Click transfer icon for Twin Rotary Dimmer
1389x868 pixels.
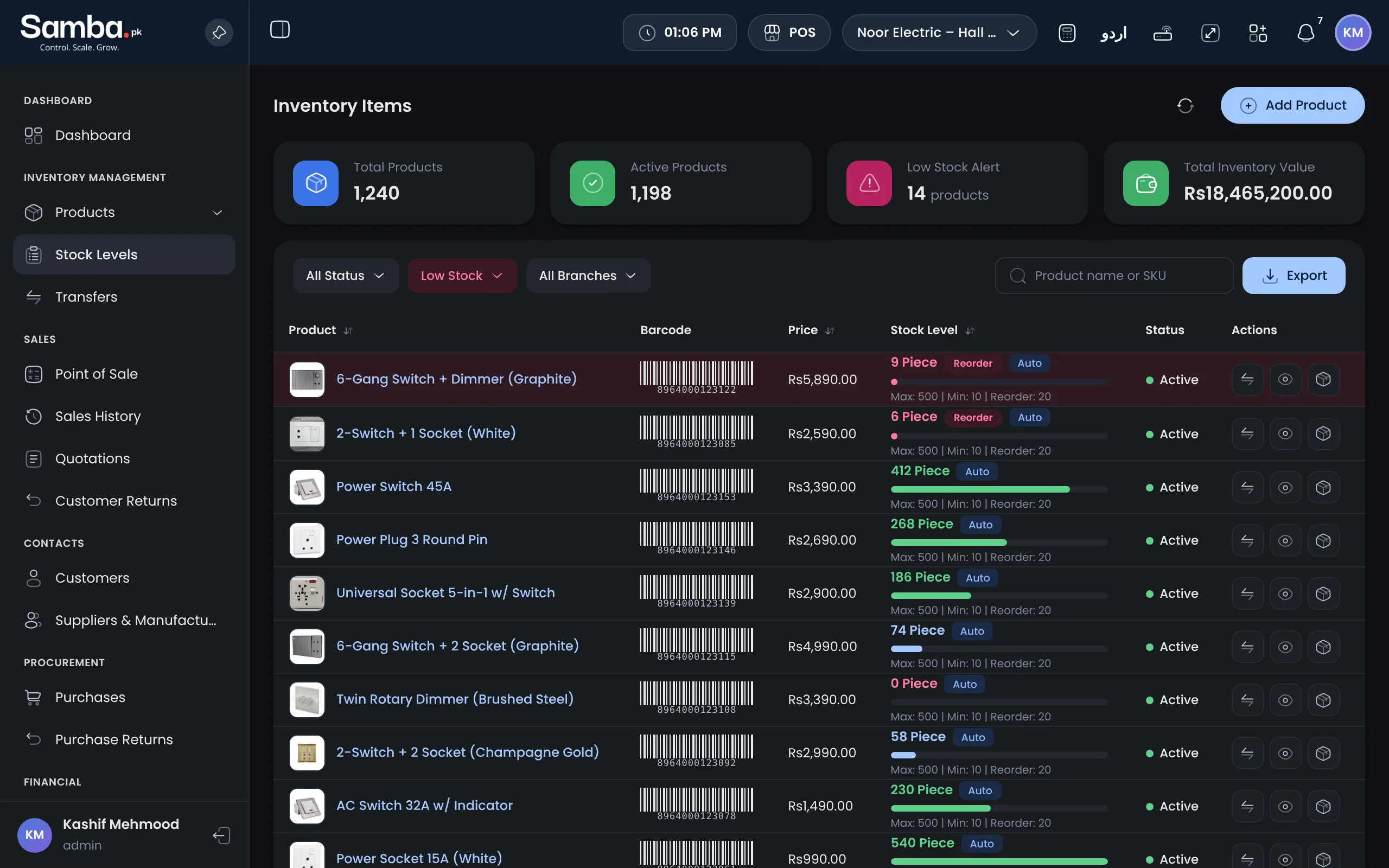[x=1247, y=700]
